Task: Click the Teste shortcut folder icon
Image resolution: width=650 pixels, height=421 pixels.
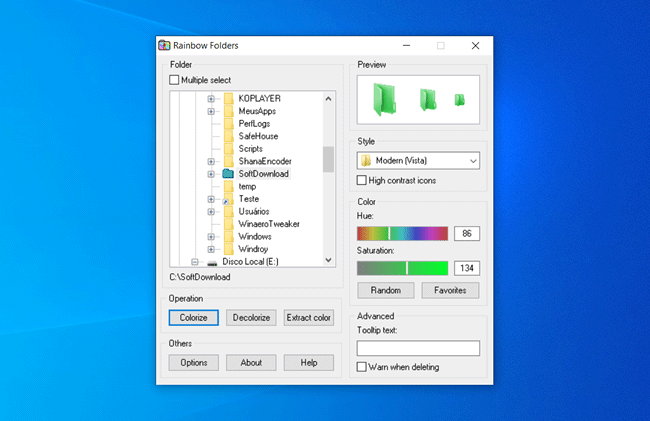Action: [228, 199]
